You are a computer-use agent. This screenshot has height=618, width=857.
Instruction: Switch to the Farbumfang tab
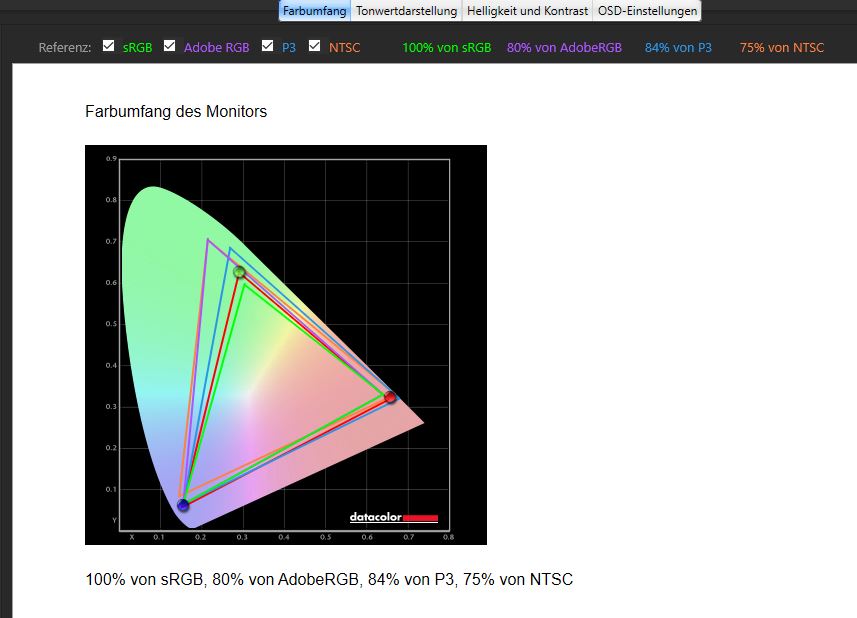tap(314, 10)
